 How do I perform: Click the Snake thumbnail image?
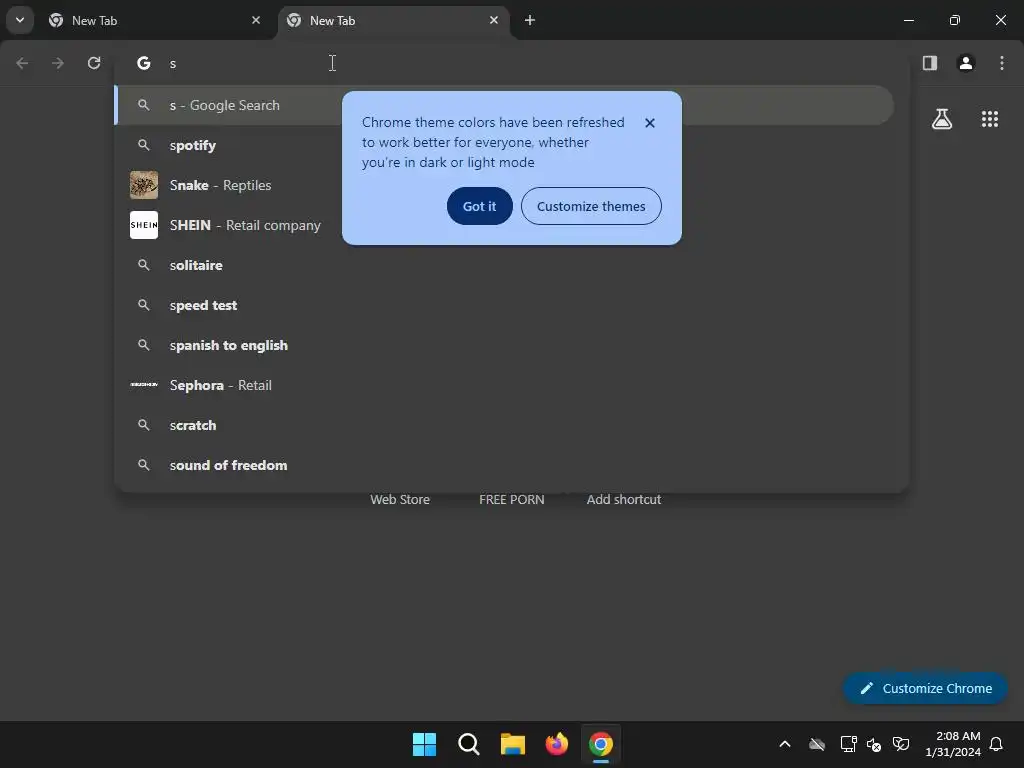[144, 185]
